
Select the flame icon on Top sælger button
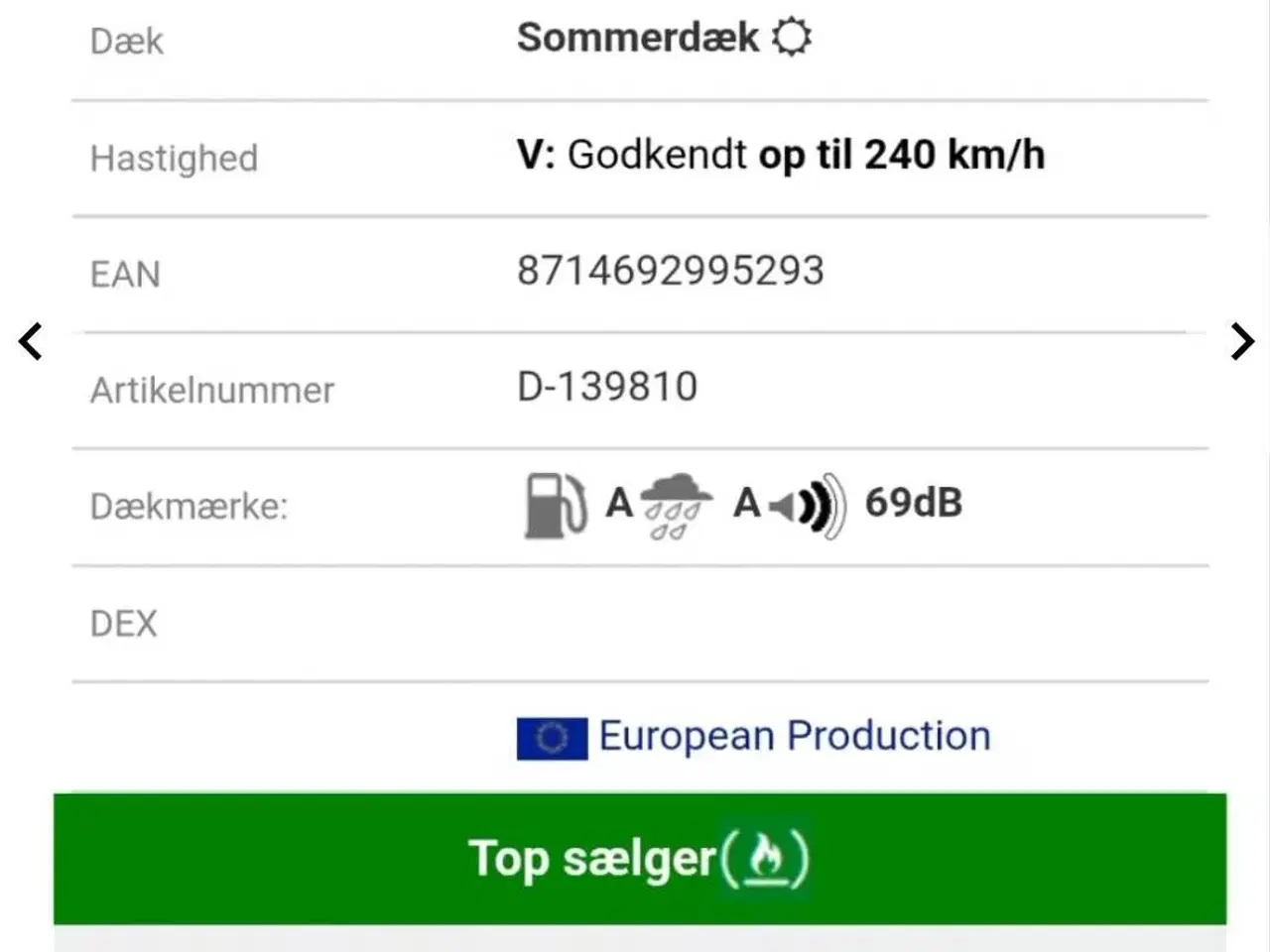tap(766, 857)
